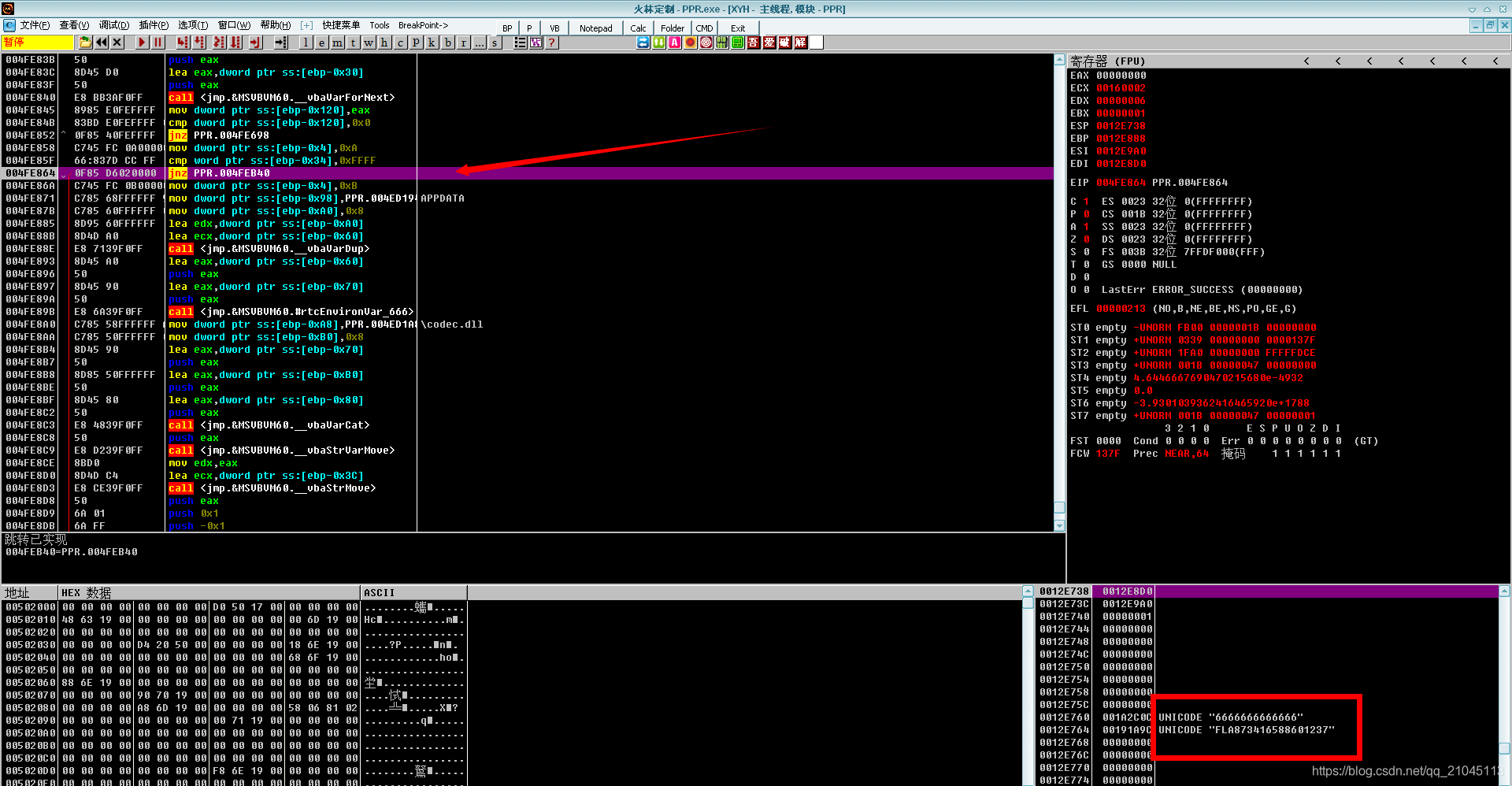
Task: Open help with the red question mark icon
Action: (552, 43)
